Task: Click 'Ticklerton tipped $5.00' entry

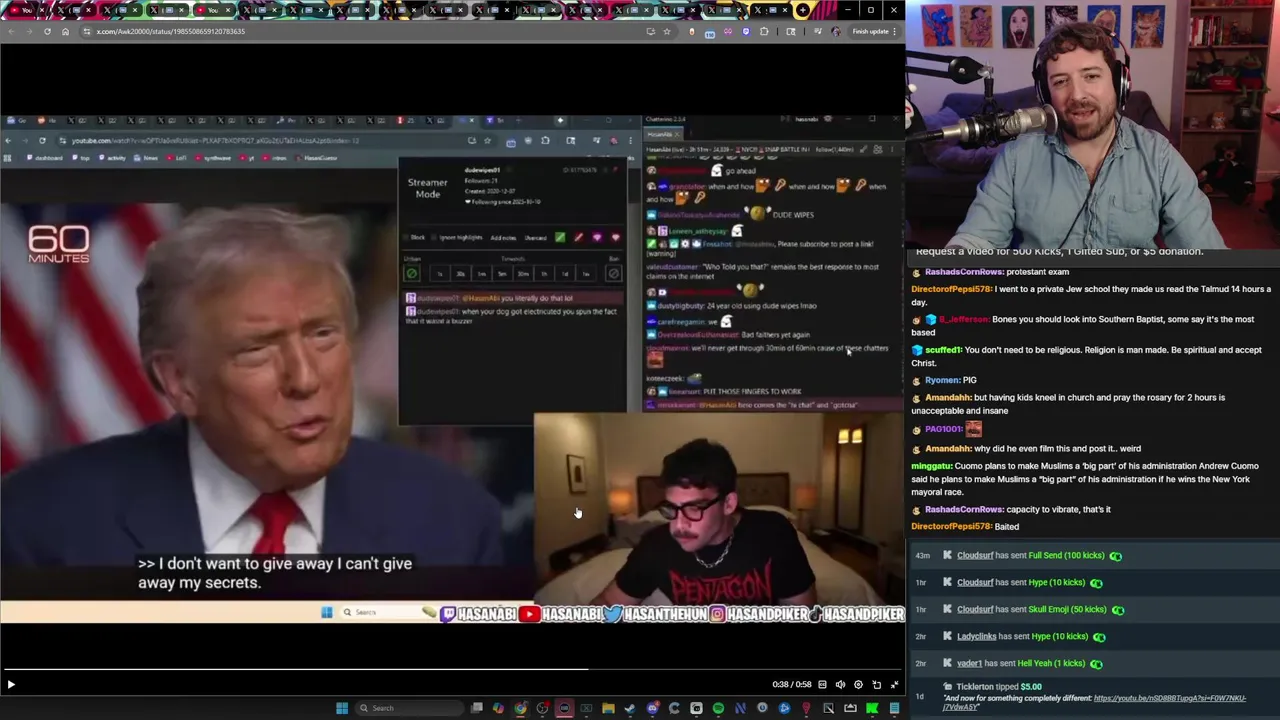Action: pos(999,687)
